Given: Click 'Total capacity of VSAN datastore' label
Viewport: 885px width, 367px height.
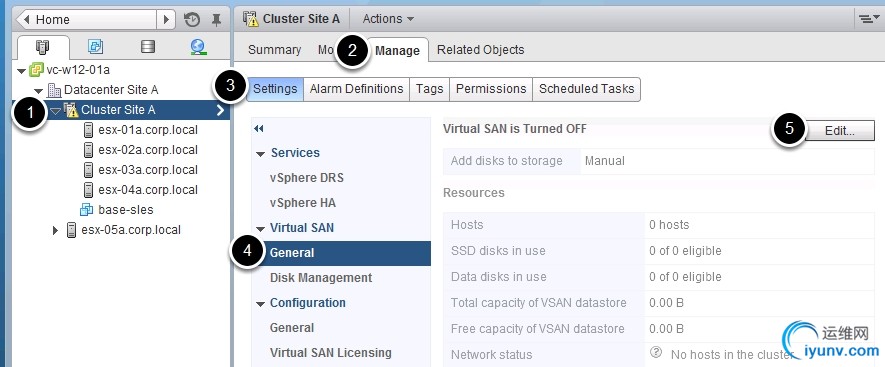Looking at the screenshot, I should point(538,303).
